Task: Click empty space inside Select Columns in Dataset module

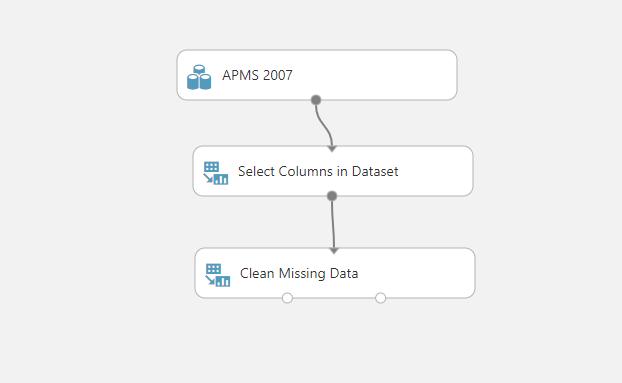Action: click(x=436, y=171)
